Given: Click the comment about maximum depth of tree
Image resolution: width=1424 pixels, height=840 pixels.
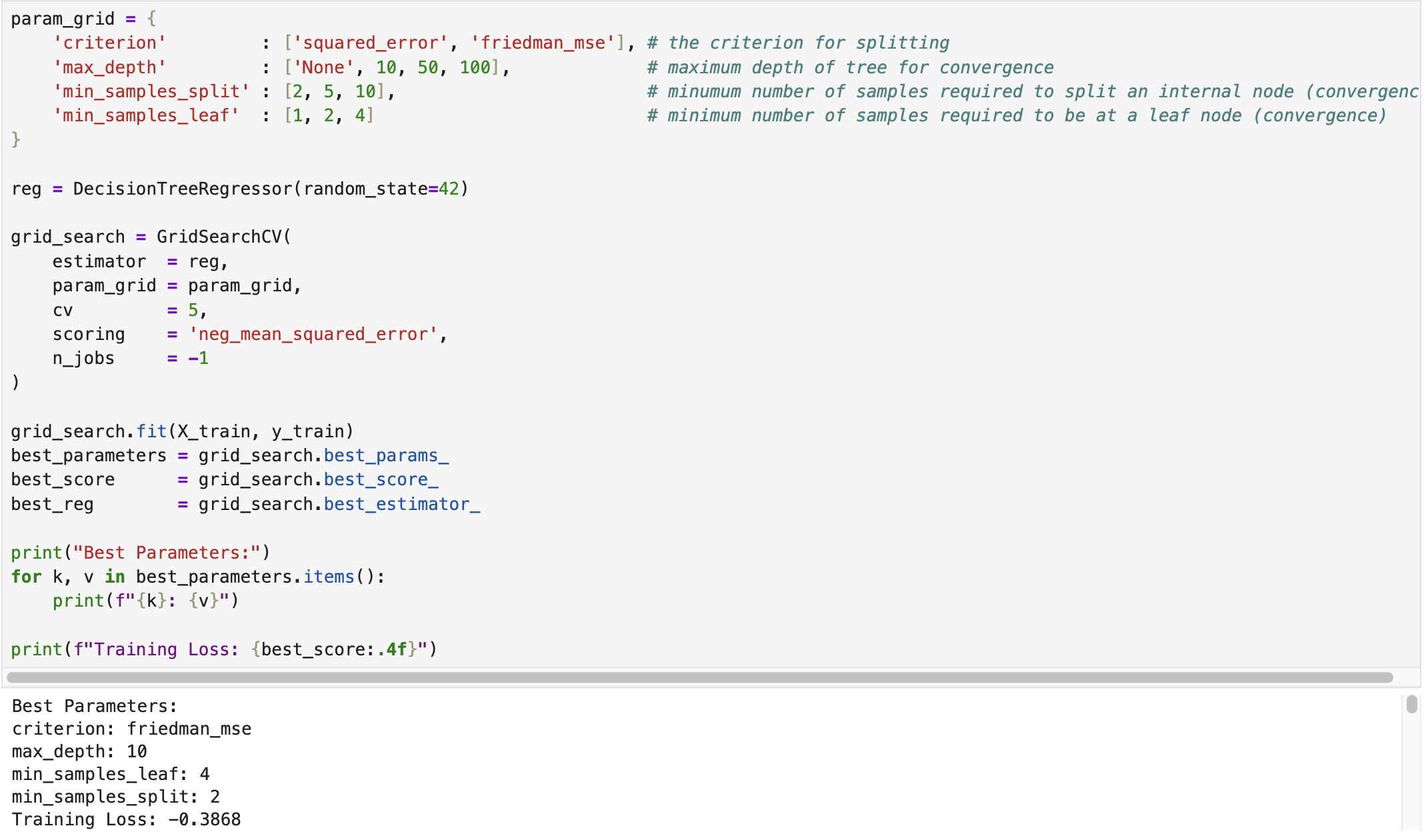Looking at the screenshot, I should coord(850,68).
